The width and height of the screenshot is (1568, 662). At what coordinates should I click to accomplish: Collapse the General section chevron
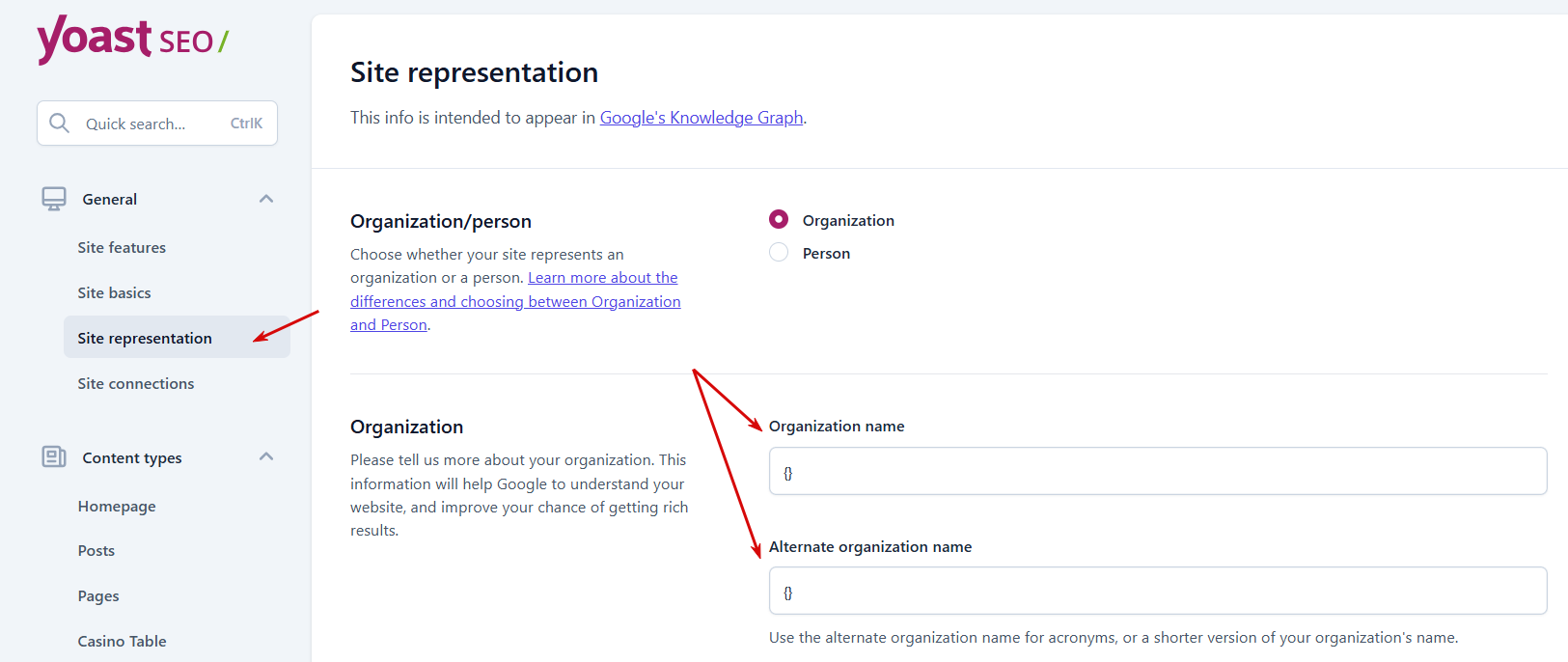[266, 199]
